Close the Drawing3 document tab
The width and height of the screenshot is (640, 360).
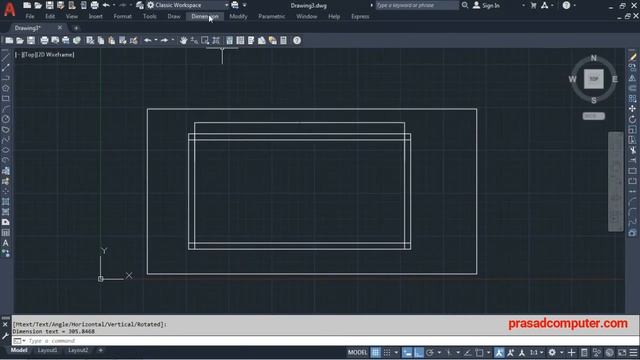(x=60, y=28)
